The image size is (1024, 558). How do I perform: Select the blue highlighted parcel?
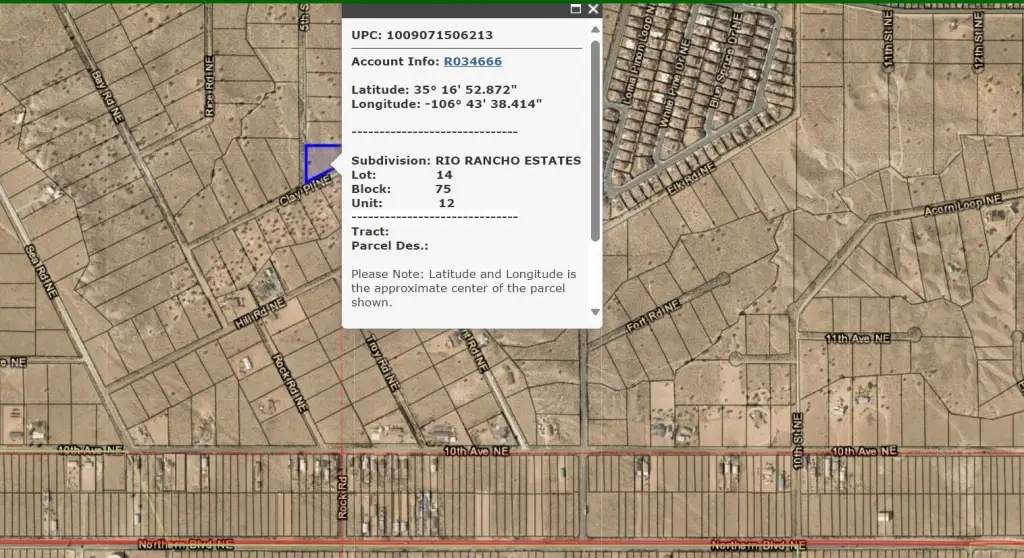pyautogui.click(x=318, y=160)
